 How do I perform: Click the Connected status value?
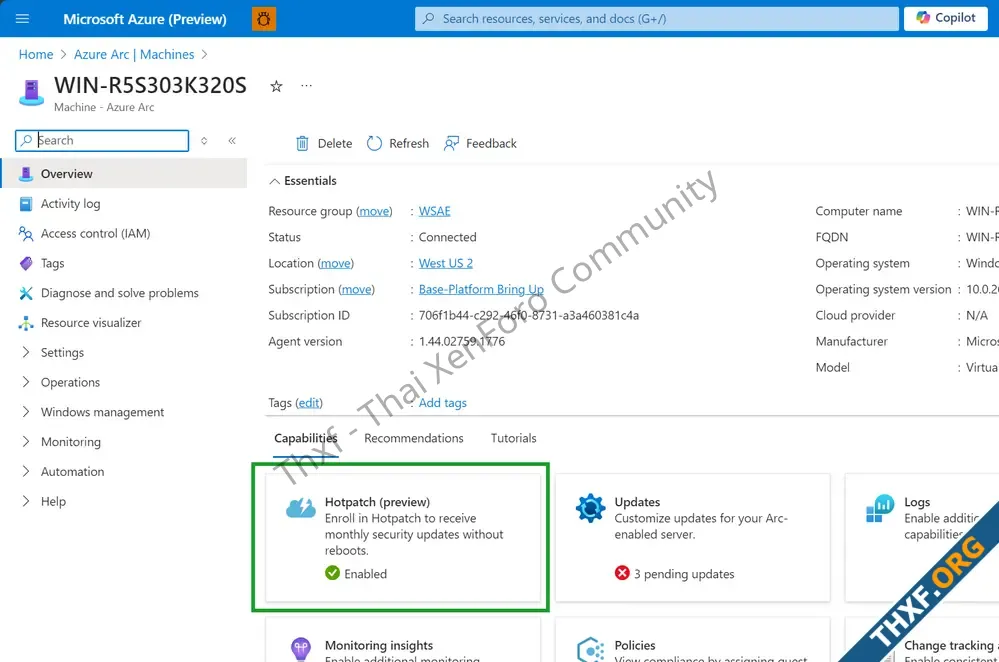[447, 237]
